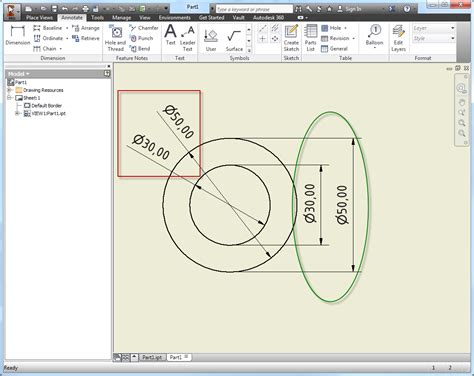Switch to the Place Views tab
The width and height of the screenshot is (474, 376).
39,18
